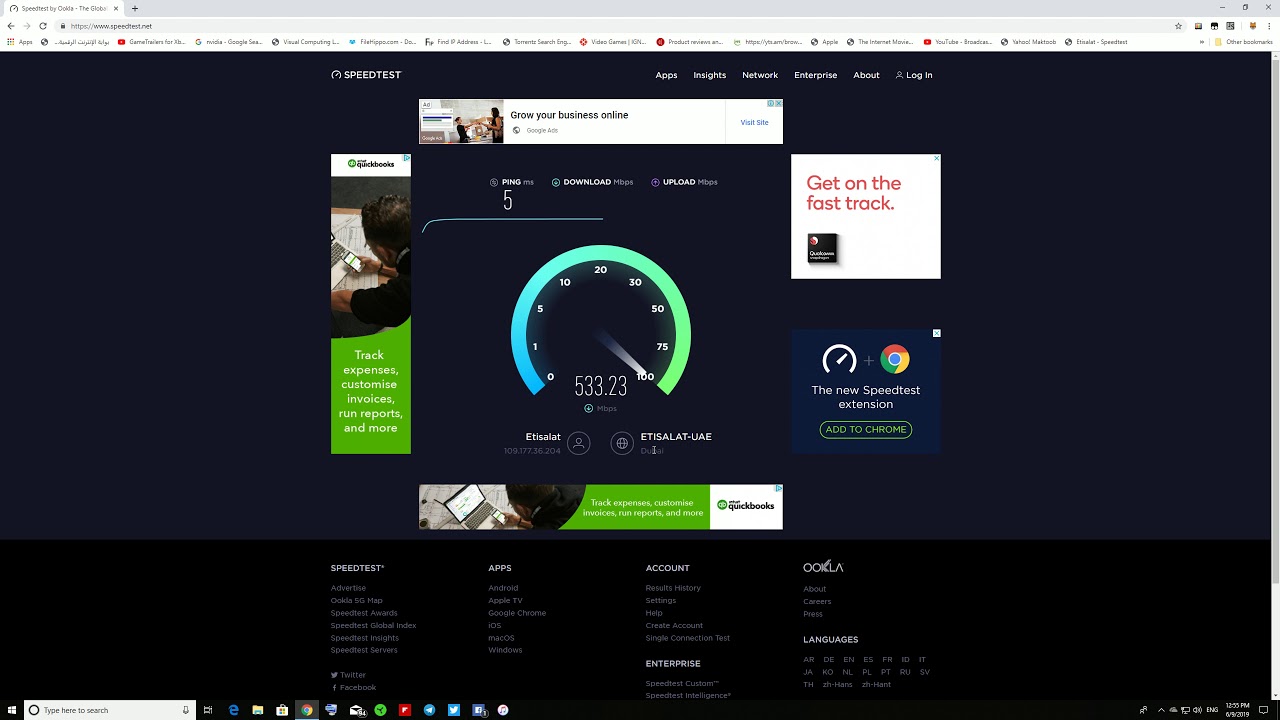Open the Enterprise menu item
Viewport: 1280px width, 720px height.
point(815,75)
